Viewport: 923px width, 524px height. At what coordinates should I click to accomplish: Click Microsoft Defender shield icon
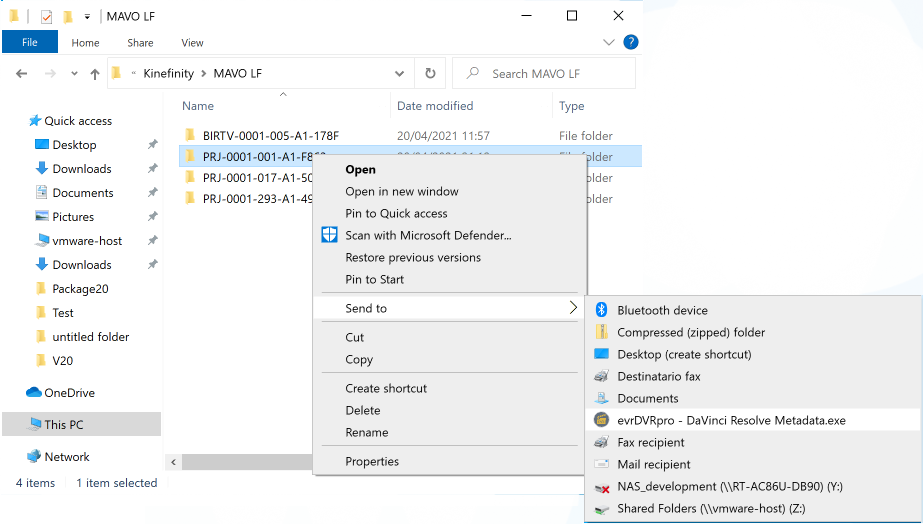[x=329, y=235]
